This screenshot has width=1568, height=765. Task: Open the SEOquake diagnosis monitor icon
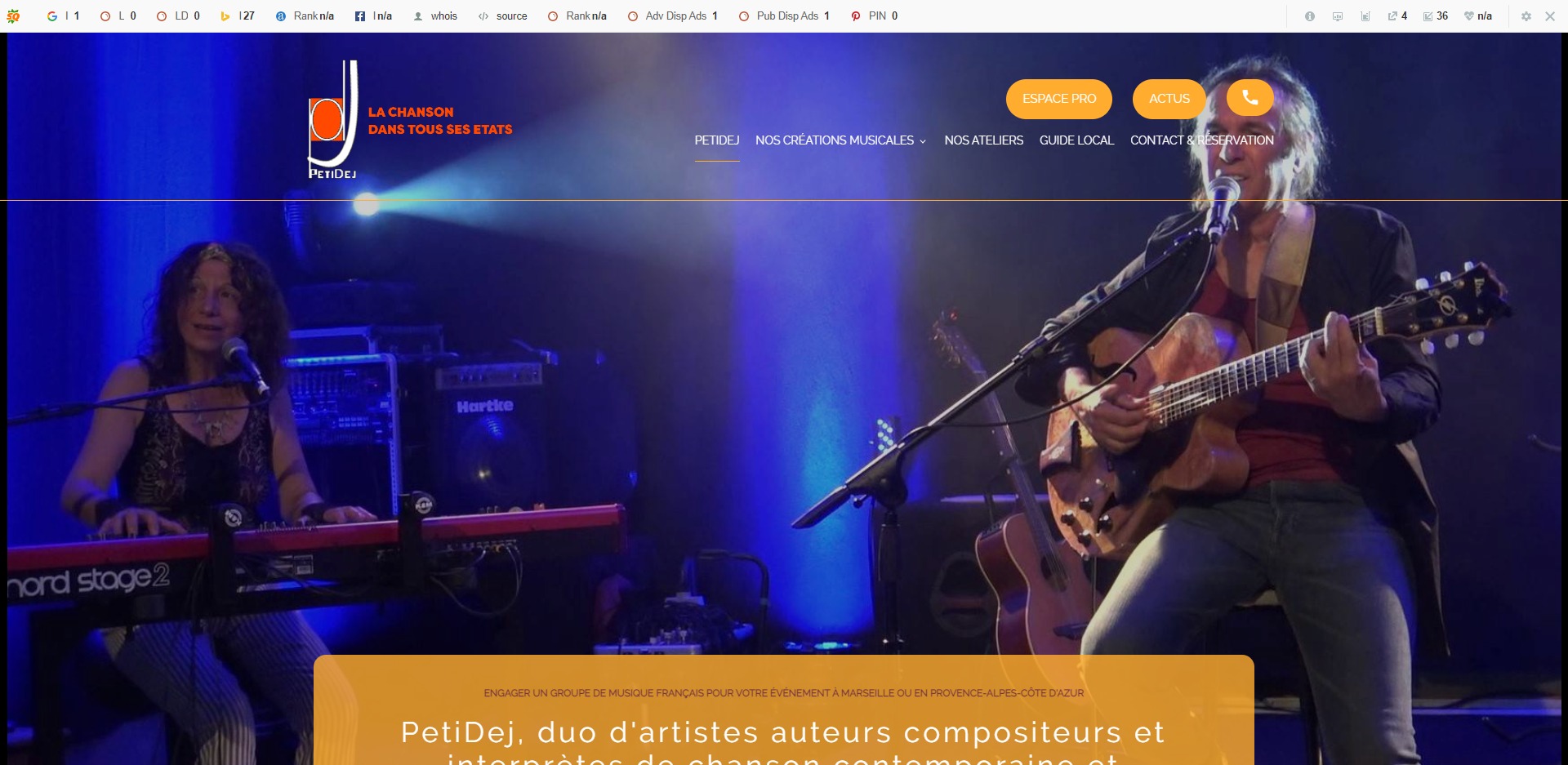tap(1338, 16)
